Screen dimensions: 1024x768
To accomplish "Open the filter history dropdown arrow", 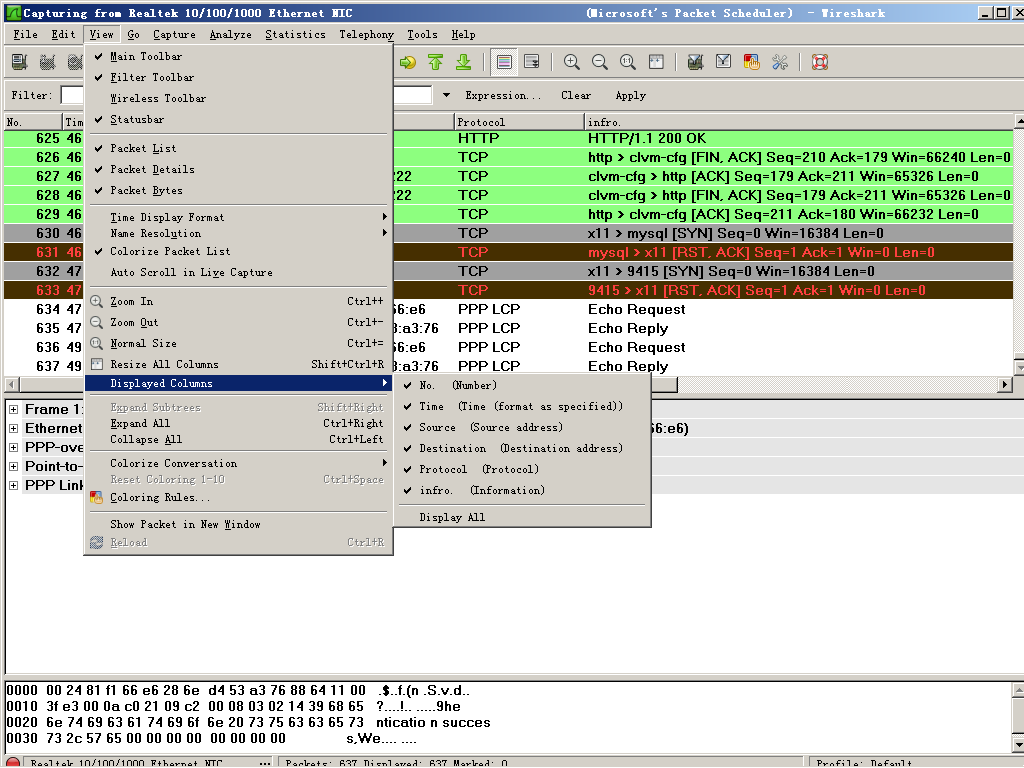I will point(446,95).
